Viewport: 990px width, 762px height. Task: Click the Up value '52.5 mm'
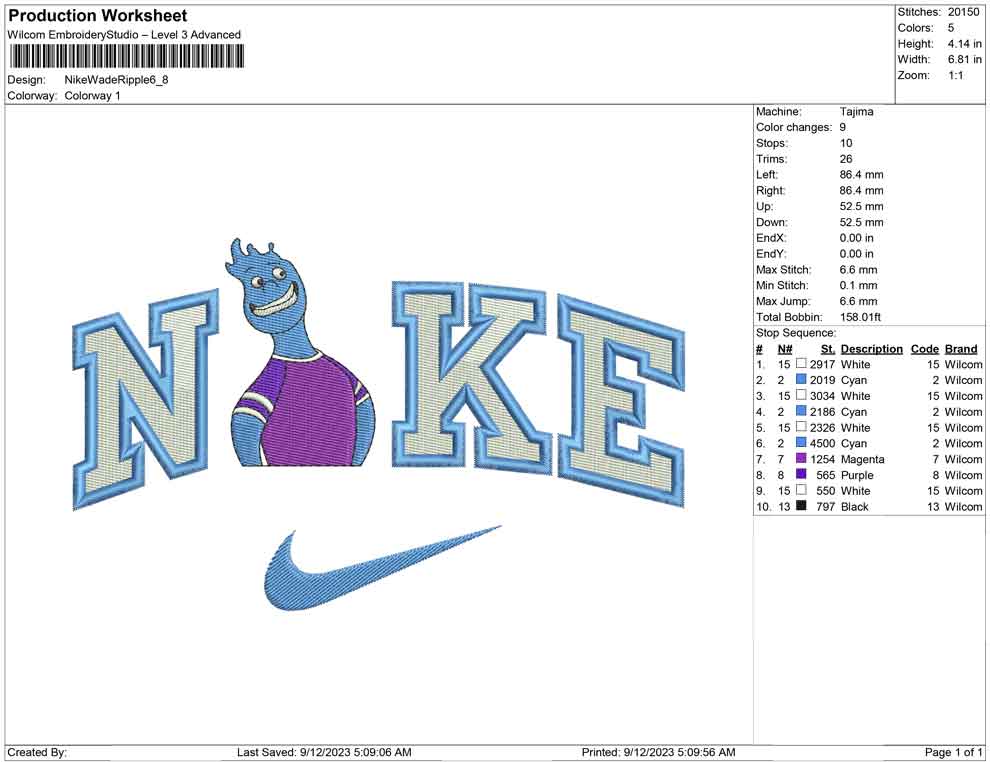pyautogui.click(x=862, y=206)
